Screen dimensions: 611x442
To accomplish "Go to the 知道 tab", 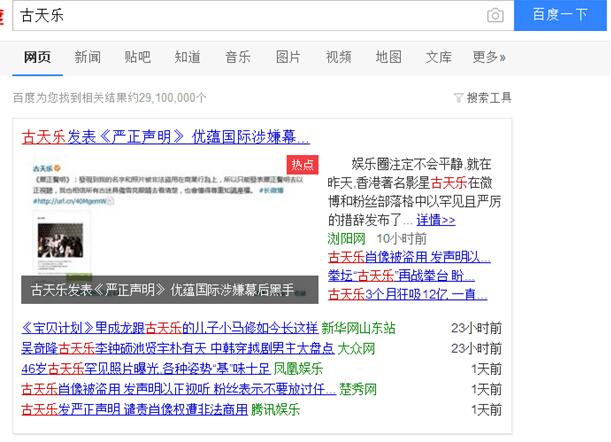I will [x=187, y=57].
